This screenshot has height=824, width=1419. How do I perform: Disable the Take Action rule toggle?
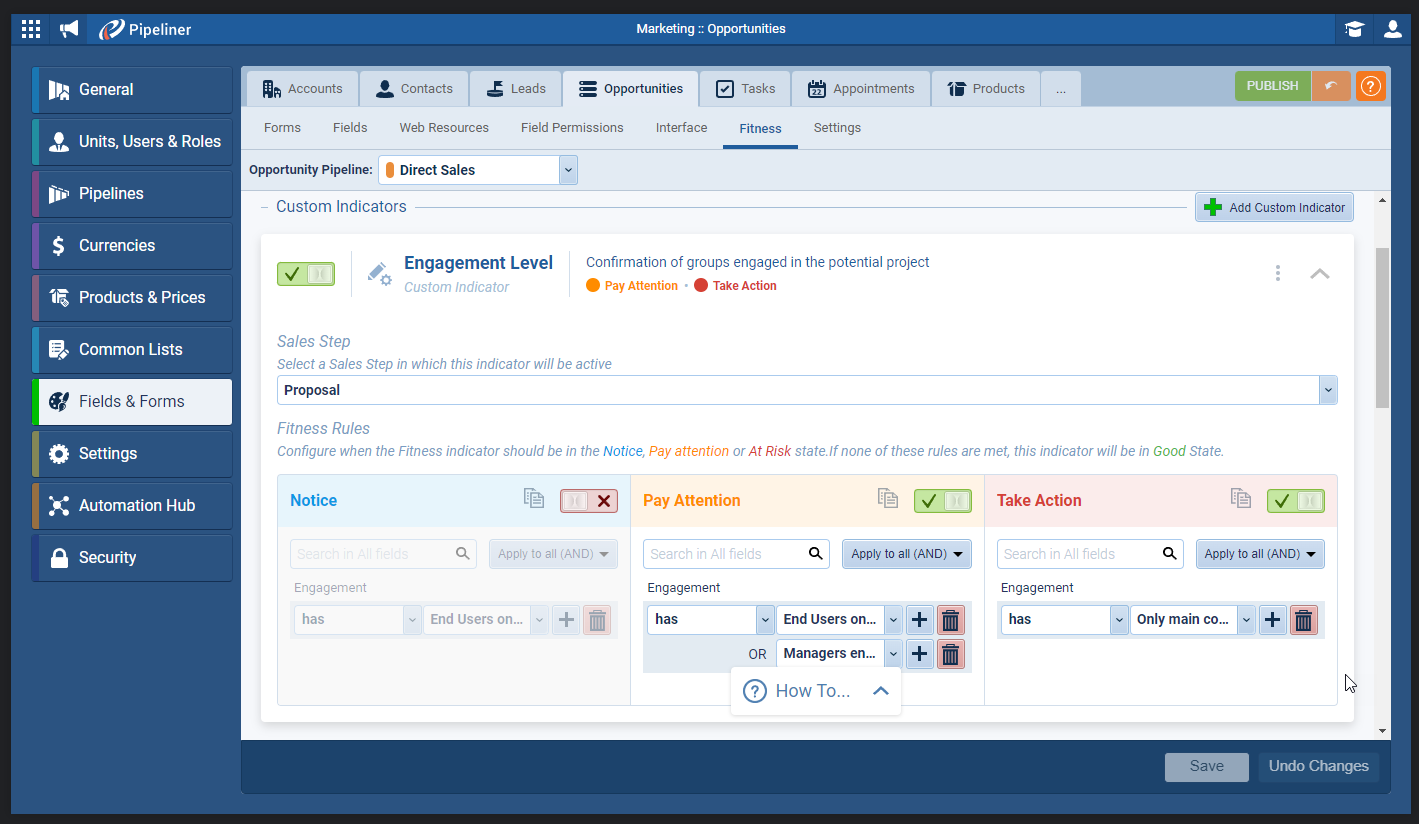coord(1295,501)
